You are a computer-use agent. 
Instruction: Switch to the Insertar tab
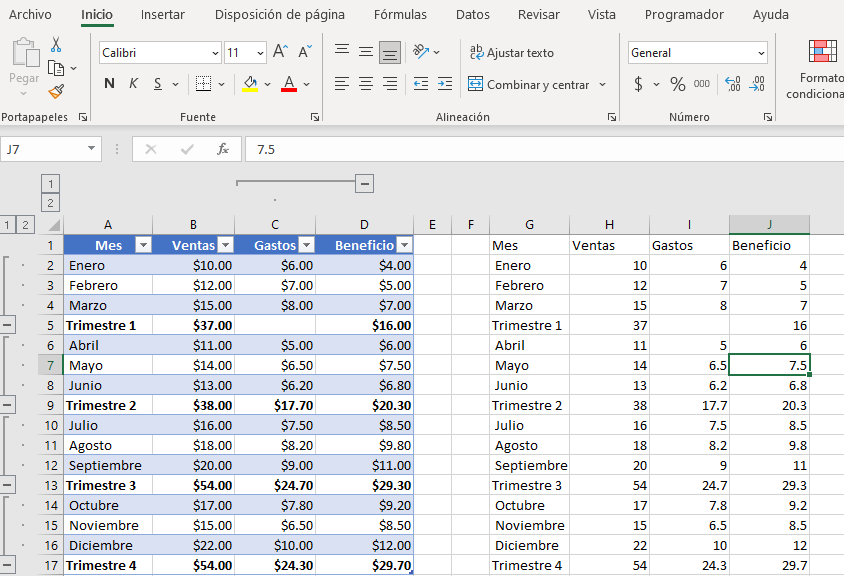162,15
